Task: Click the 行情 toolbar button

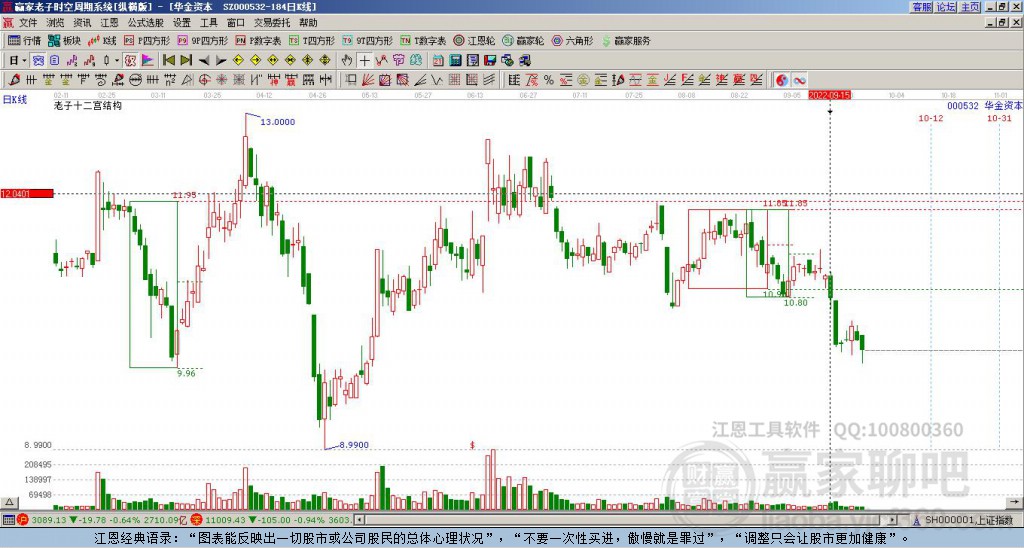Action: pos(25,40)
